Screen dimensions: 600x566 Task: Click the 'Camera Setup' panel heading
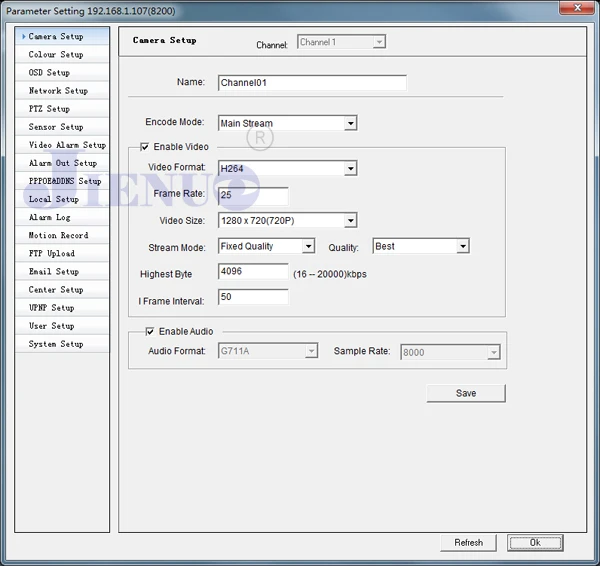coord(165,40)
